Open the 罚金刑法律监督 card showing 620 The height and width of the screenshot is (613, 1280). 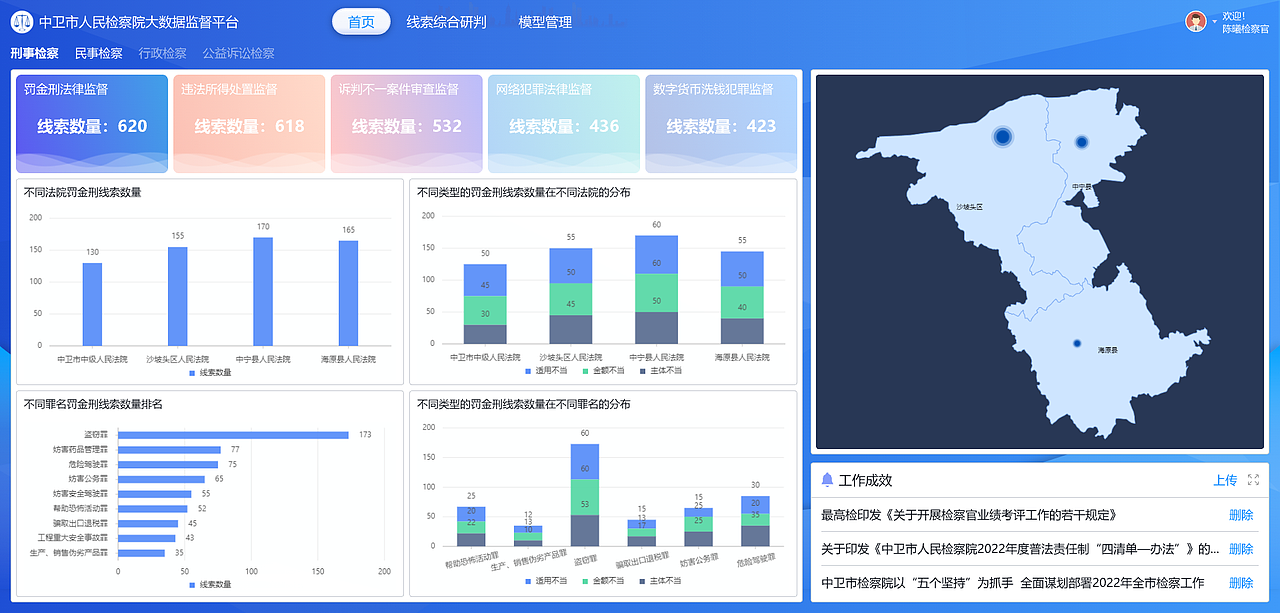coord(91,122)
